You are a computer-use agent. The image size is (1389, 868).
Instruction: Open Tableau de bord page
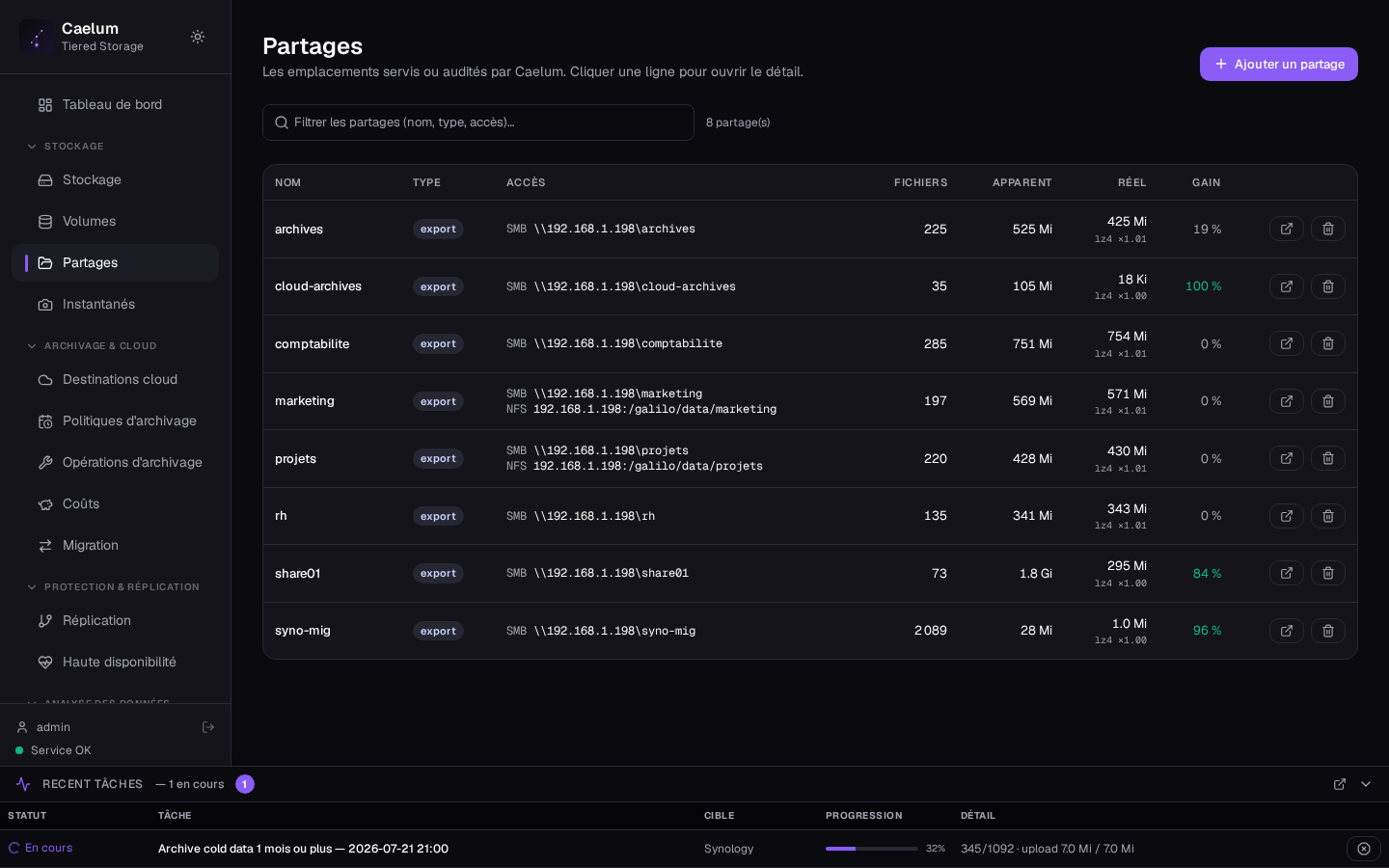pos(115,104)
